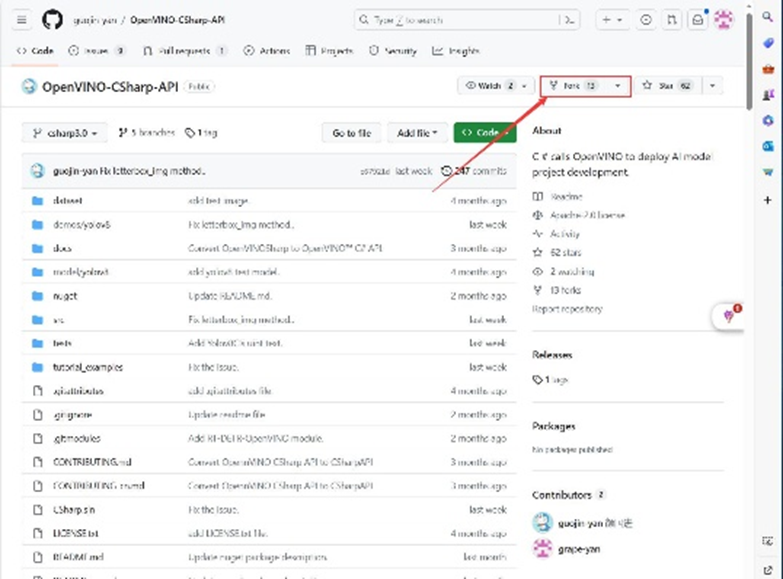This screenshot has height=579, width=783.
Task: Click the browser sidebar Outlook icon
Action: point(768,146)
